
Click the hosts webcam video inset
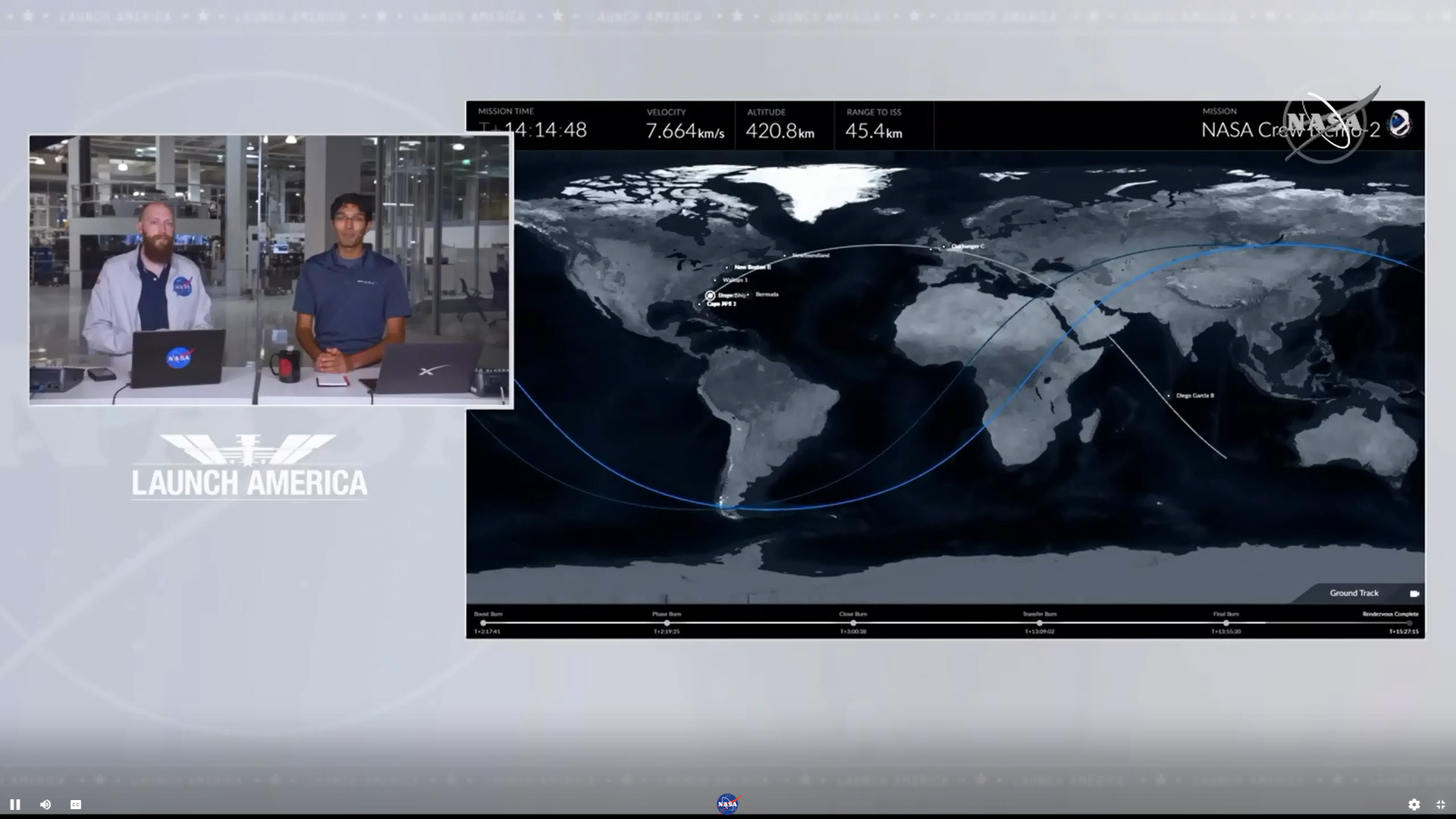270,271
